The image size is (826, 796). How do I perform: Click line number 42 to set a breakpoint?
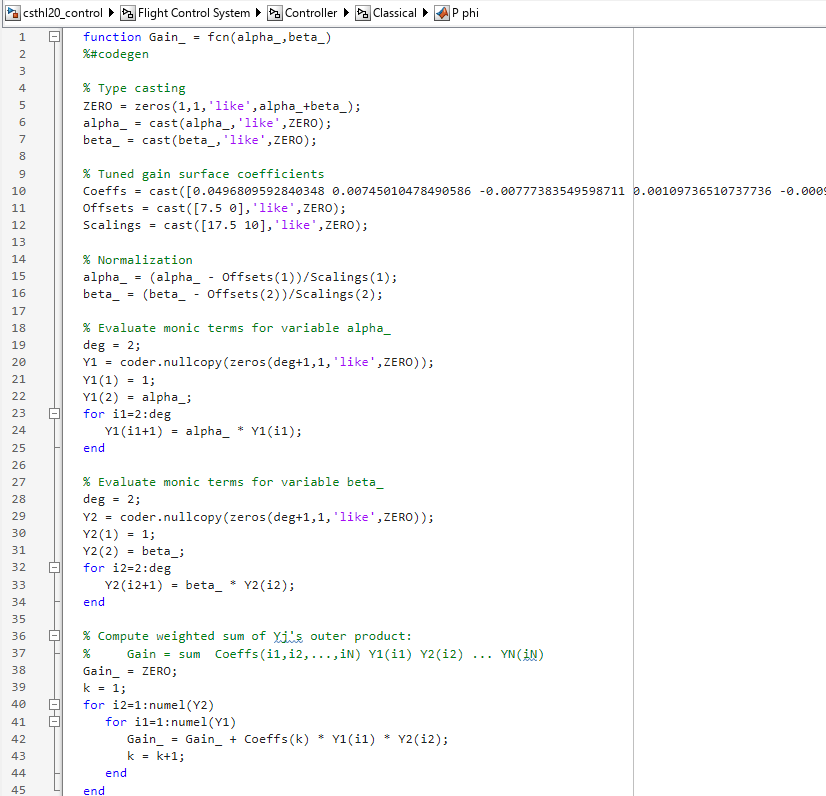pyautogui.click(x=21, y=738)
